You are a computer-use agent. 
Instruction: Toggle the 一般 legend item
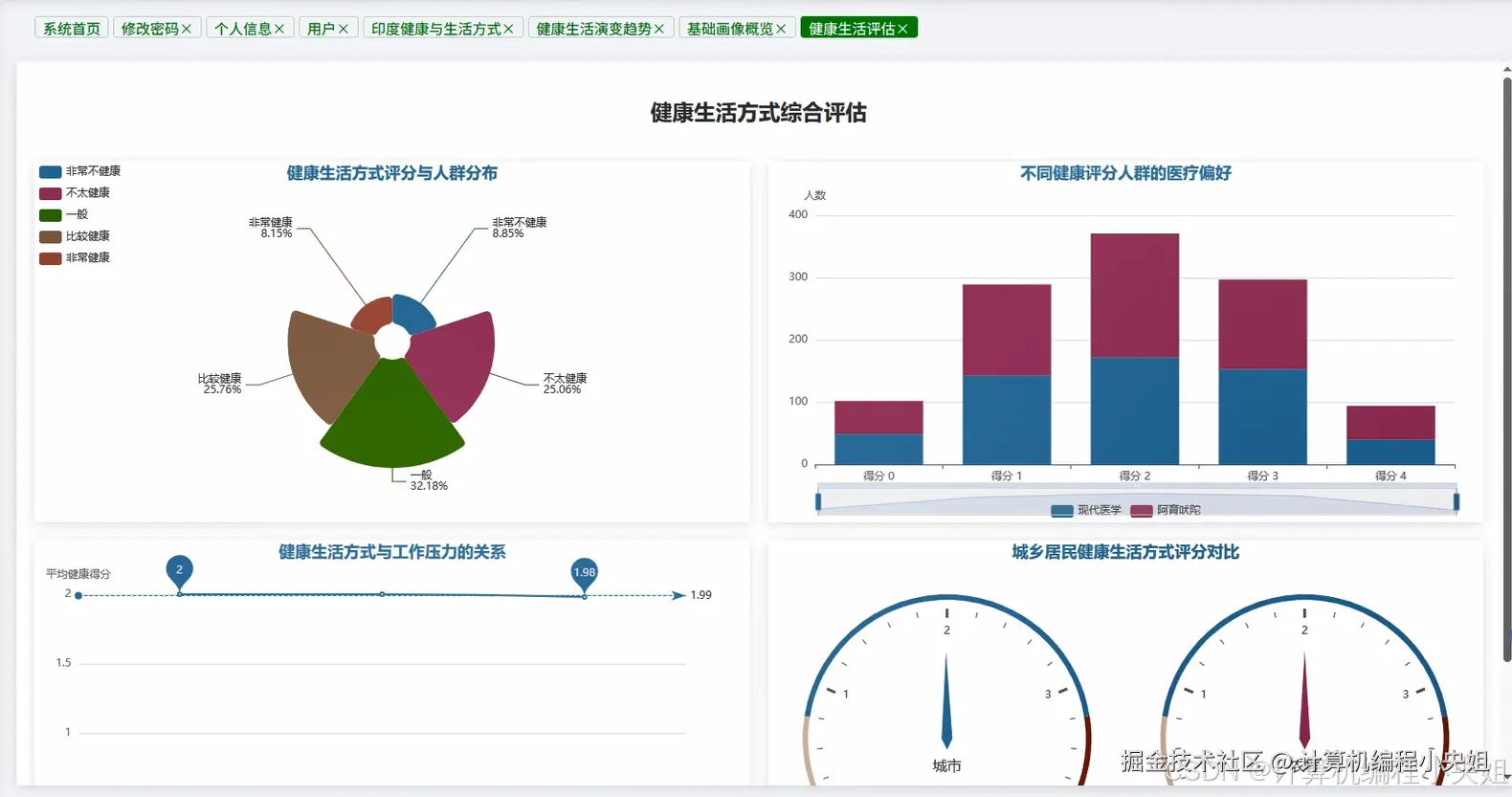[64, 214]
